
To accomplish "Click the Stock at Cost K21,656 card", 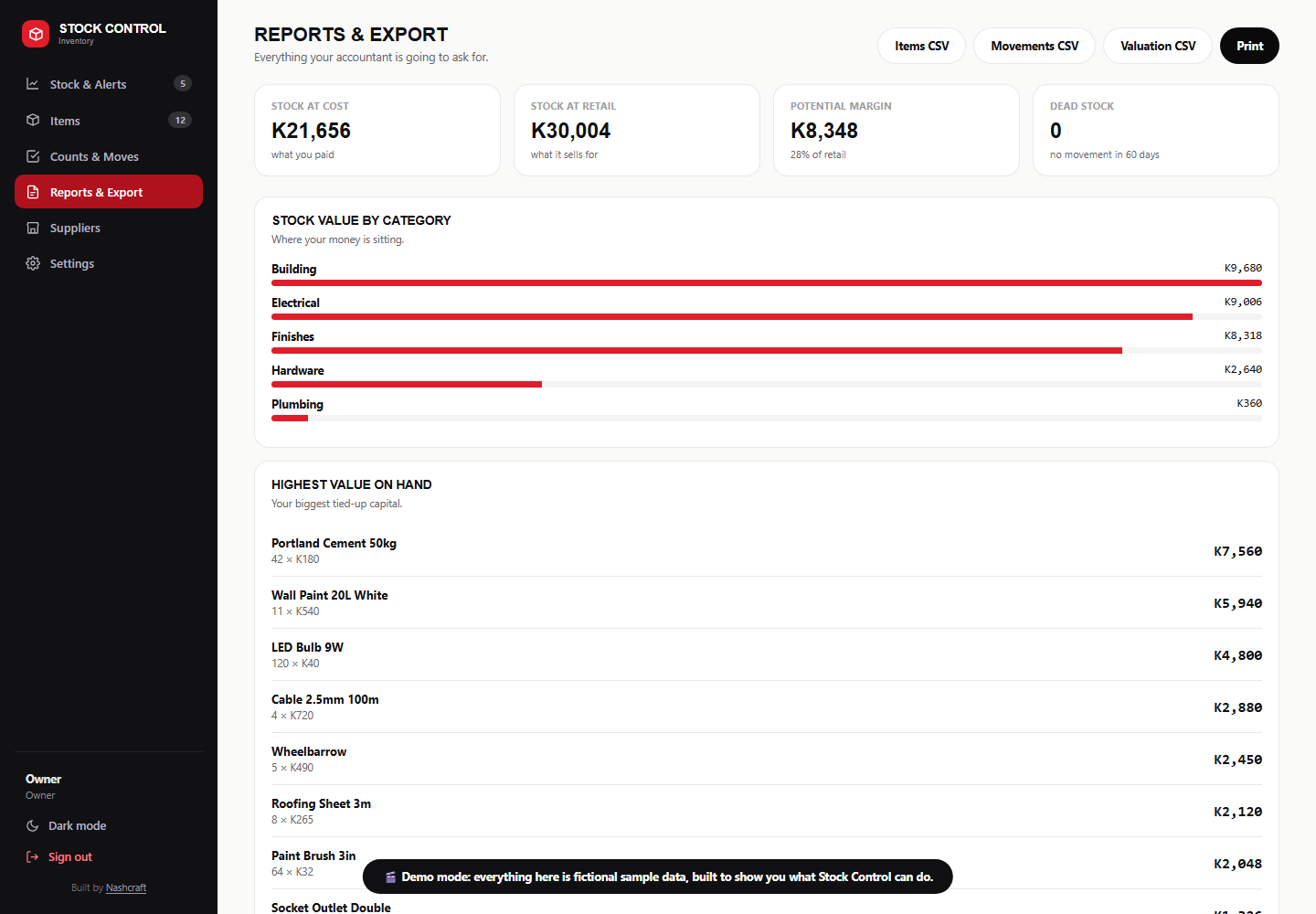I will click(x=377, y=130).
